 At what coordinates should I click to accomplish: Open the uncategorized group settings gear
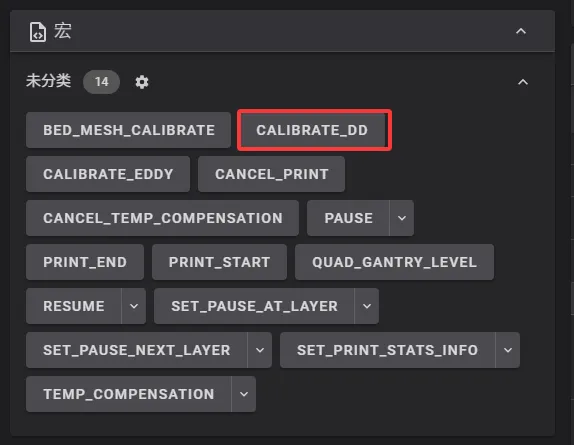pos(142,82)
